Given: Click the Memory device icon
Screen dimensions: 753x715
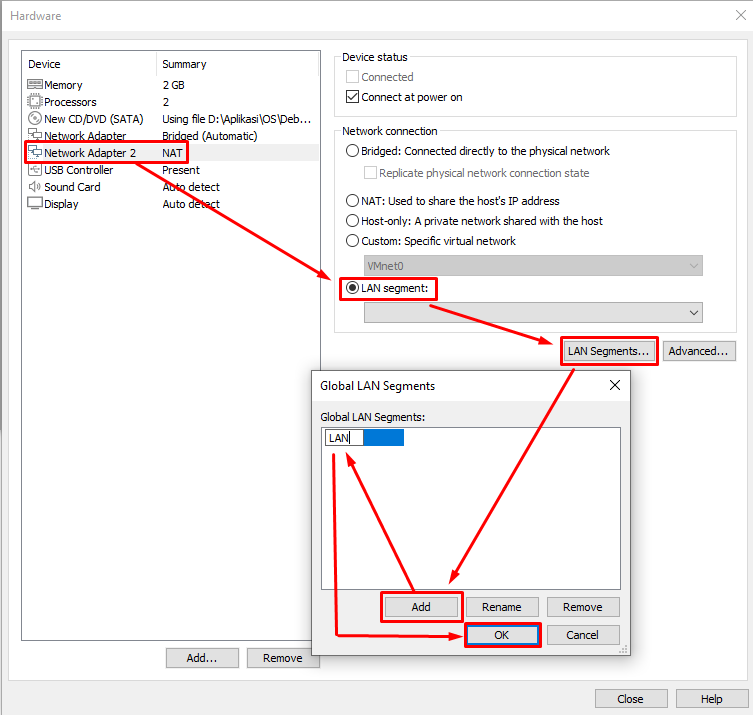Looking at the screenshot, I should pos(35,85).
